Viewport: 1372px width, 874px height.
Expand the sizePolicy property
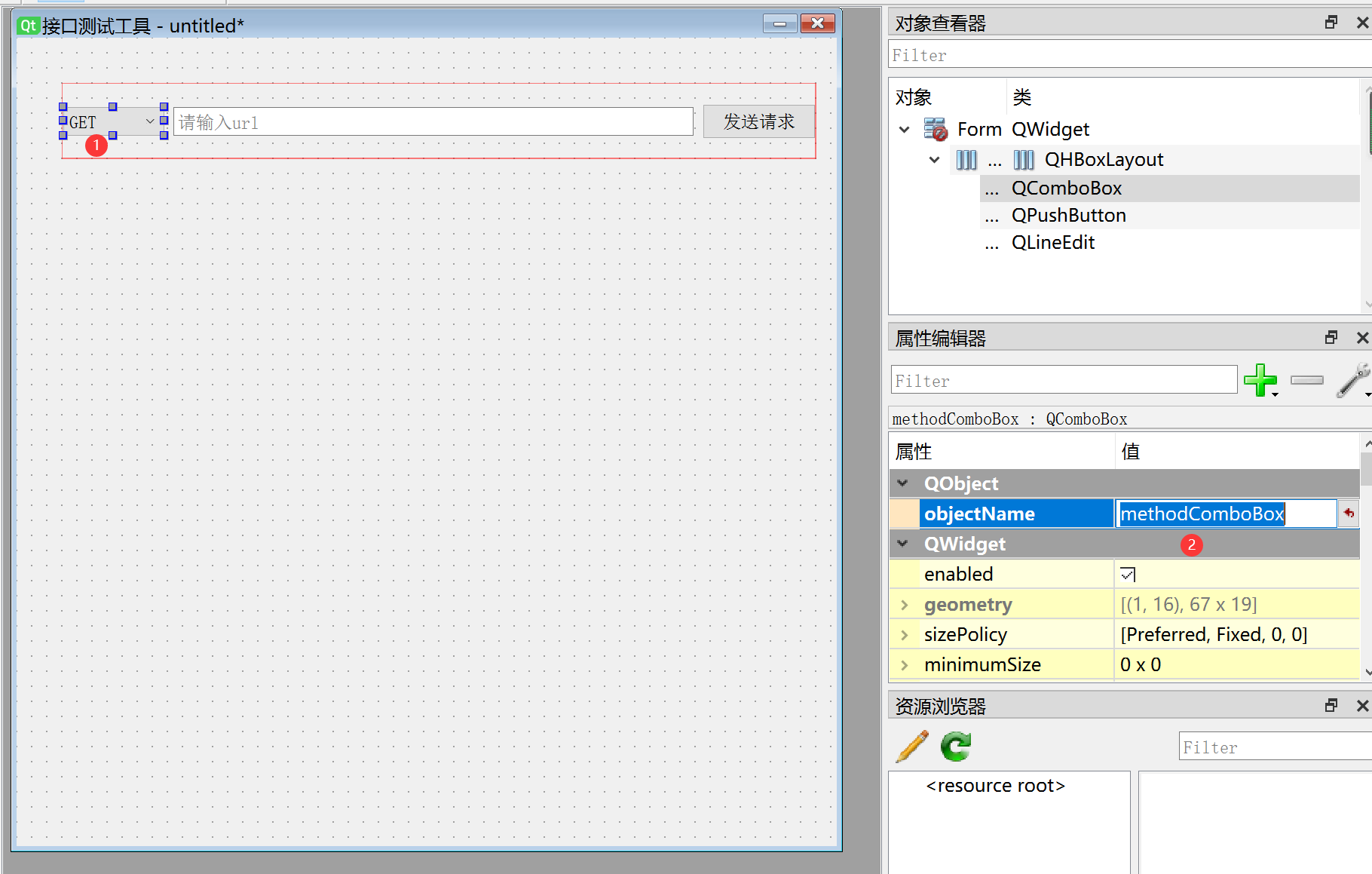(904, 635)
